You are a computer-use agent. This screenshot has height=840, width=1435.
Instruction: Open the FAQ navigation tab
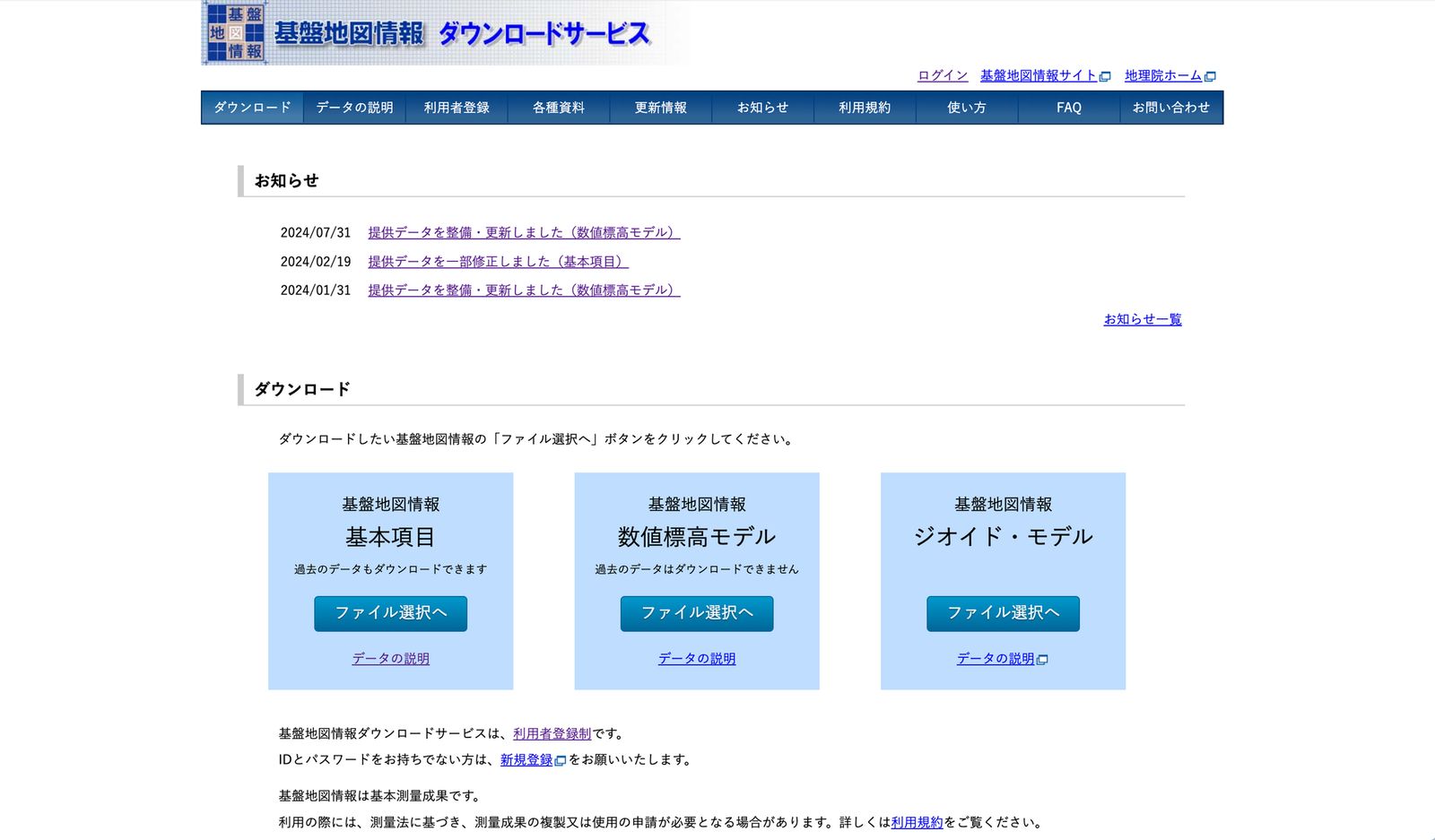tap(1069, 108)
